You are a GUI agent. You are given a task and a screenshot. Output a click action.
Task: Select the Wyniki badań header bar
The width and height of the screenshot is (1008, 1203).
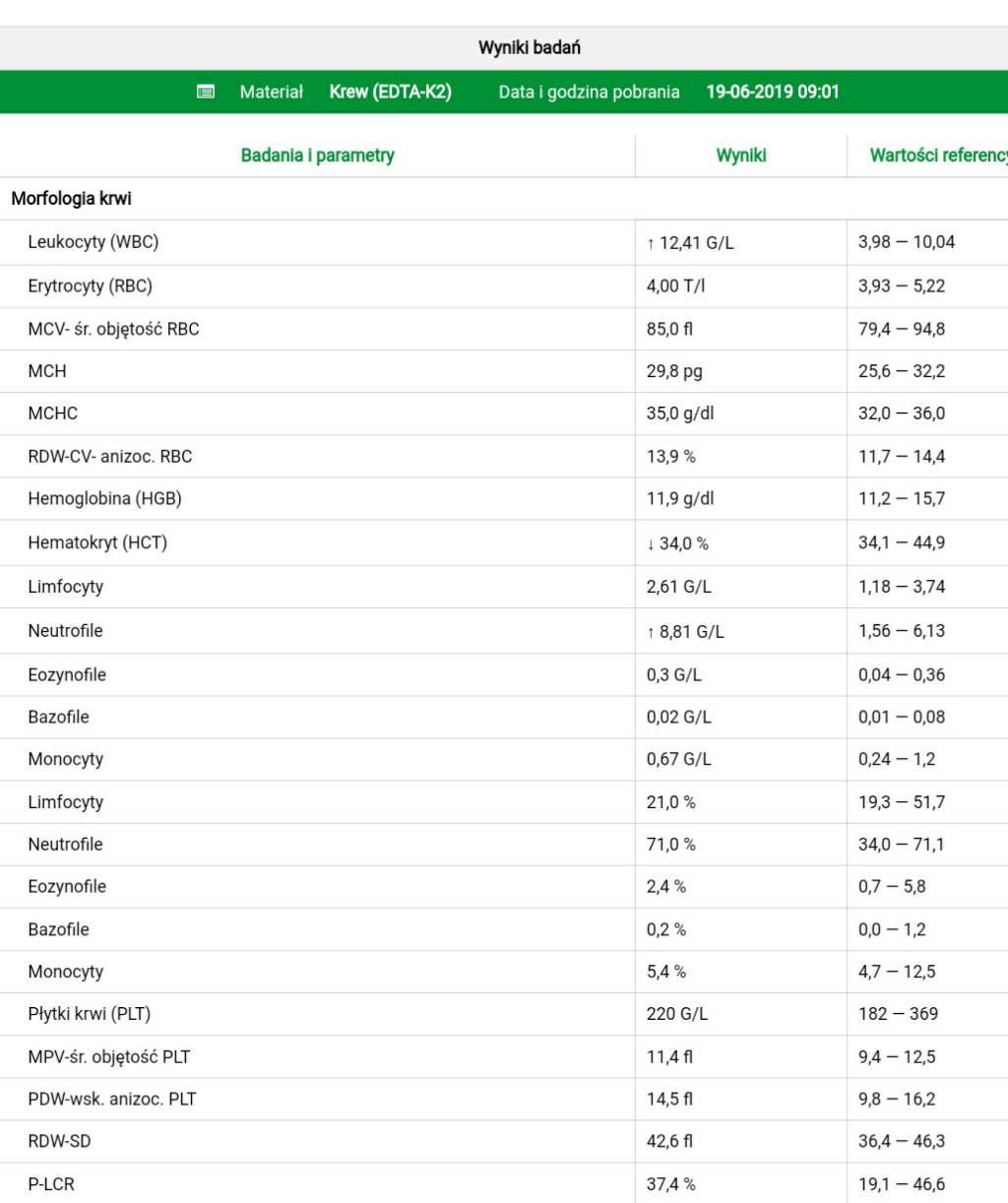point(529,47)
